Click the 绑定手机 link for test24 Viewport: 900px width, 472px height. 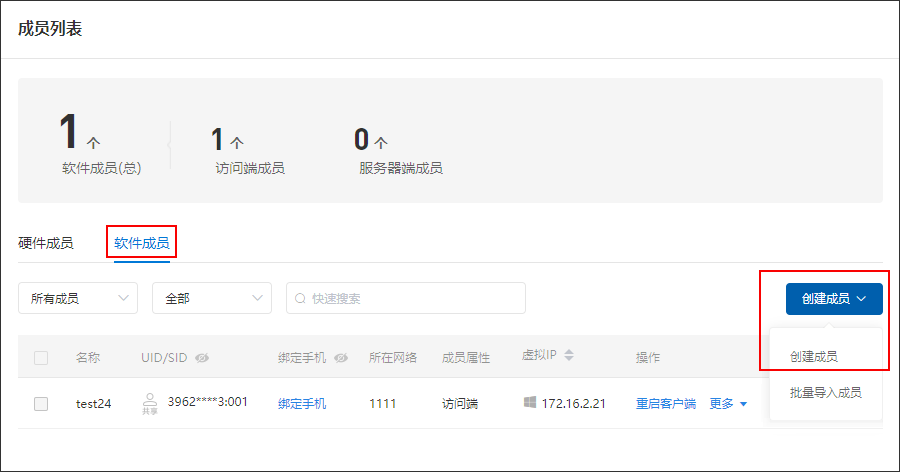302,404
